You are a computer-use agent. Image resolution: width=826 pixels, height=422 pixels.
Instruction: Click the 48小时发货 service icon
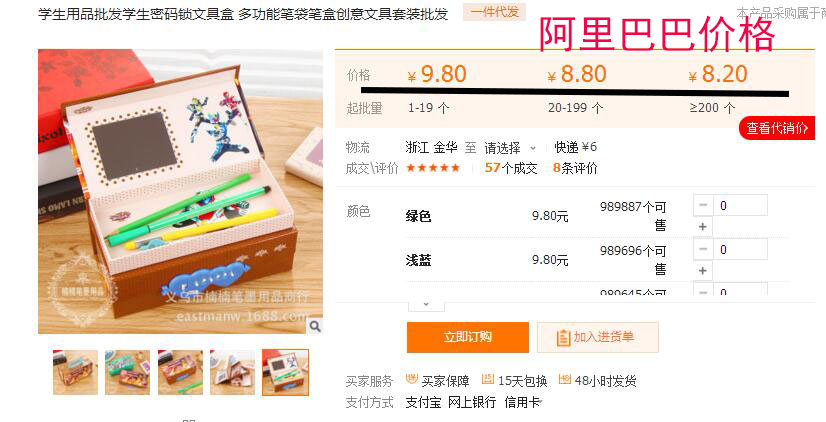(x=565, y=379)
